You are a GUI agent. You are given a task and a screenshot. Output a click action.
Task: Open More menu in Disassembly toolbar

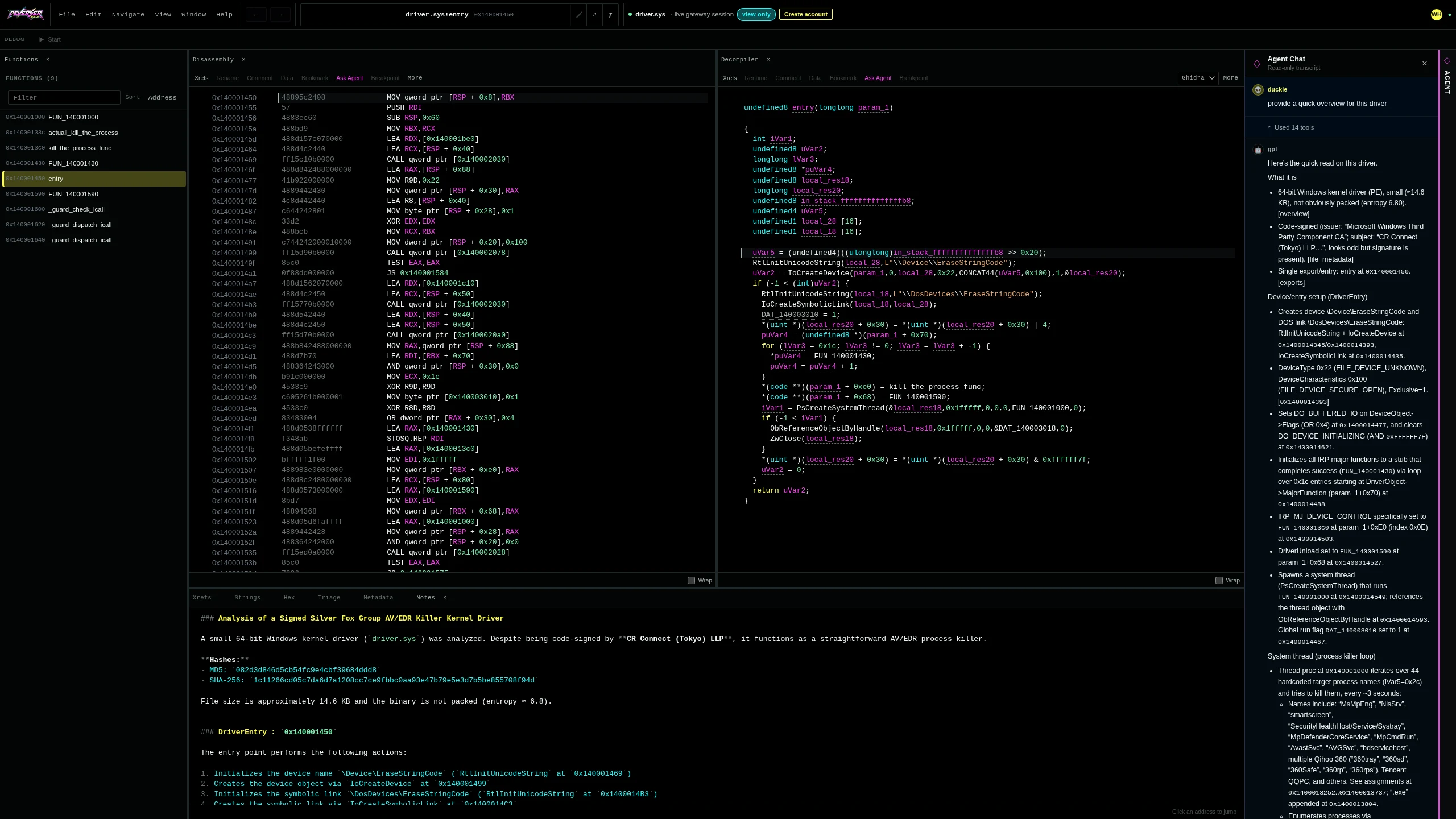point(415,78)
